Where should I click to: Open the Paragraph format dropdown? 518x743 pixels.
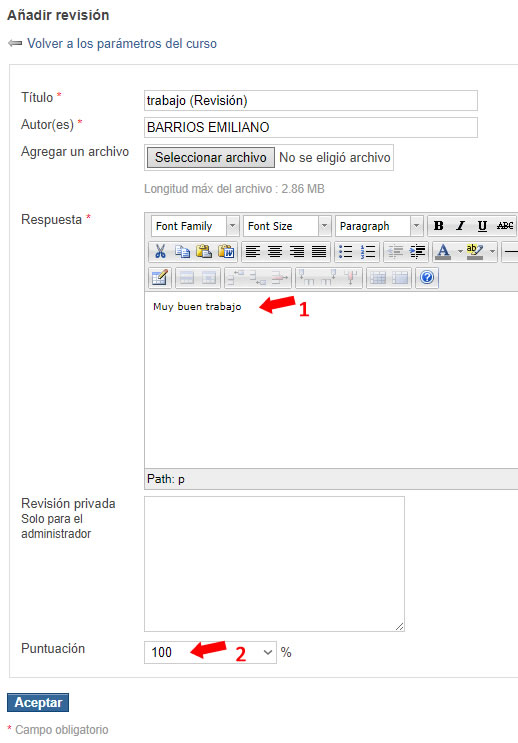(379, 226)
